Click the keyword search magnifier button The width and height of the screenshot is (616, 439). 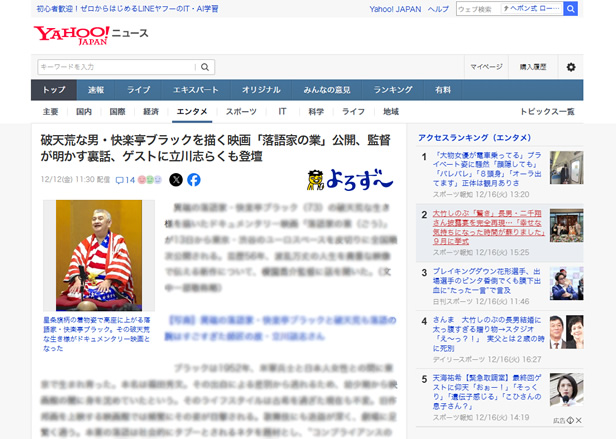click(x=206, y=67)
